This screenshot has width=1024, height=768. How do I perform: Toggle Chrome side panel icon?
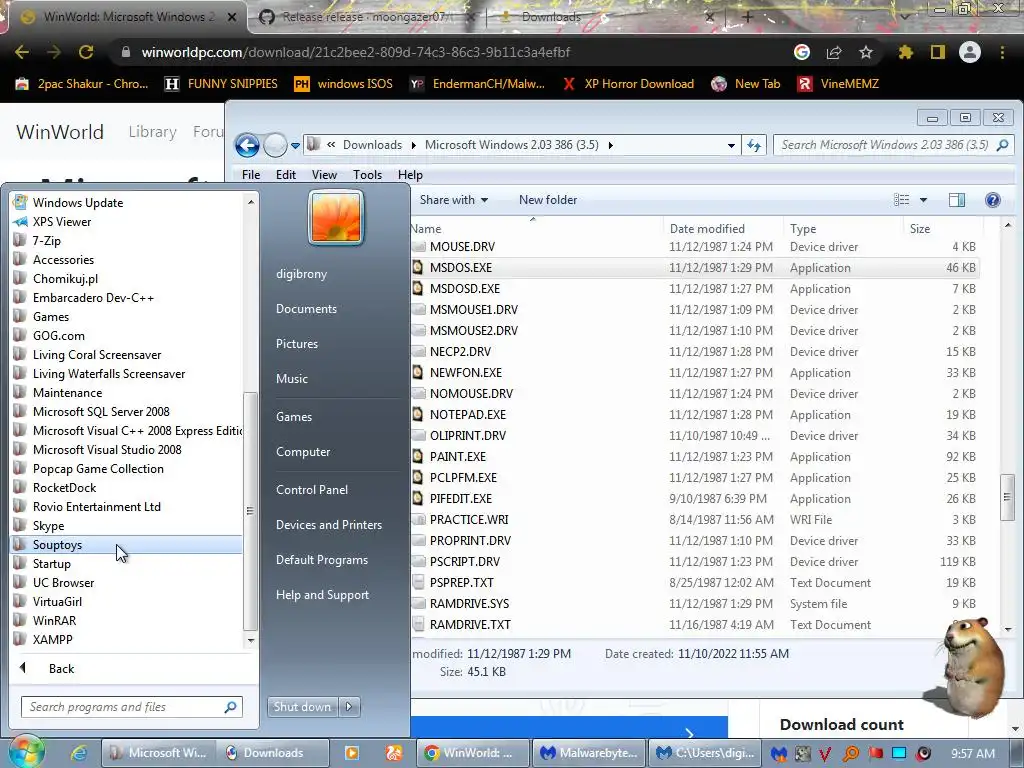(x=938, y=52)
